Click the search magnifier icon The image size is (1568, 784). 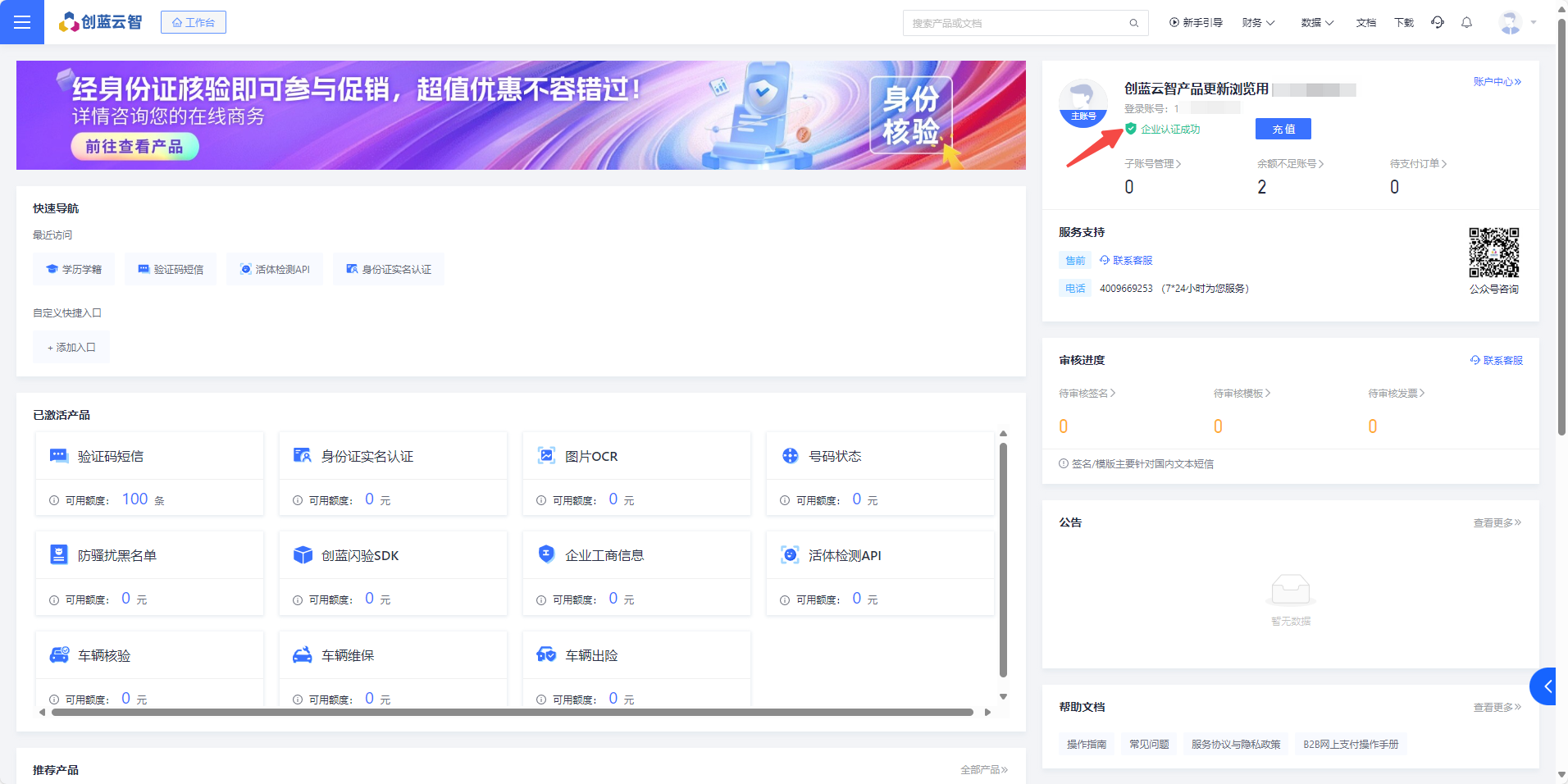click(x=1133, y=23)
